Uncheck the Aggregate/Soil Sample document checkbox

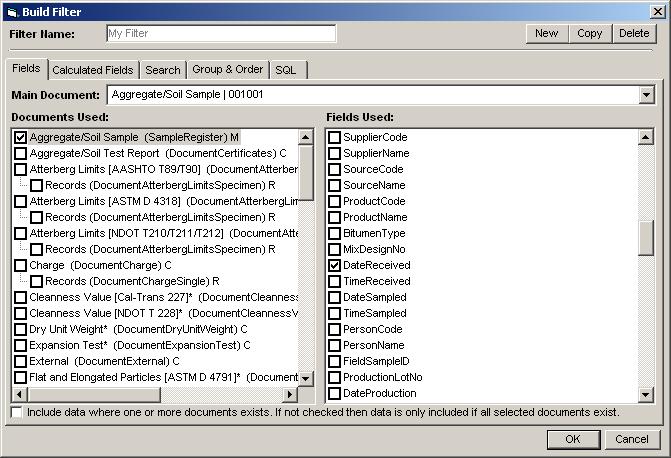click(x=21, y=137)
